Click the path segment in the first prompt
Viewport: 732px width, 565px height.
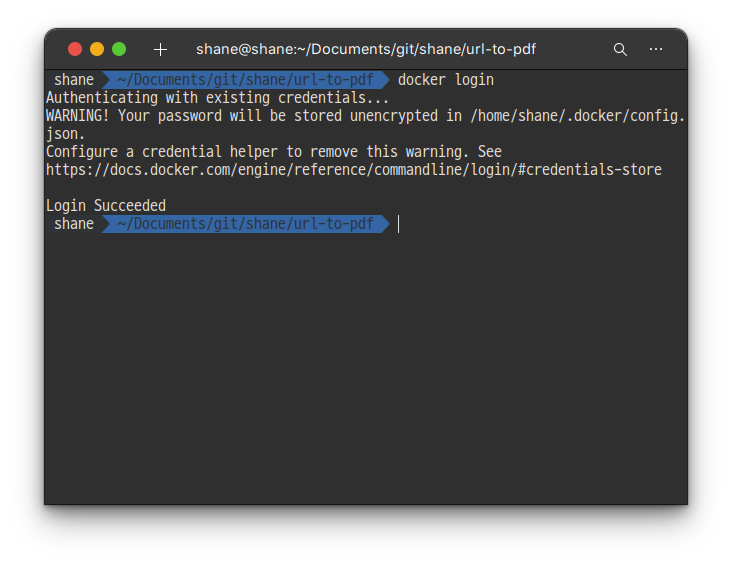point(245,80)
